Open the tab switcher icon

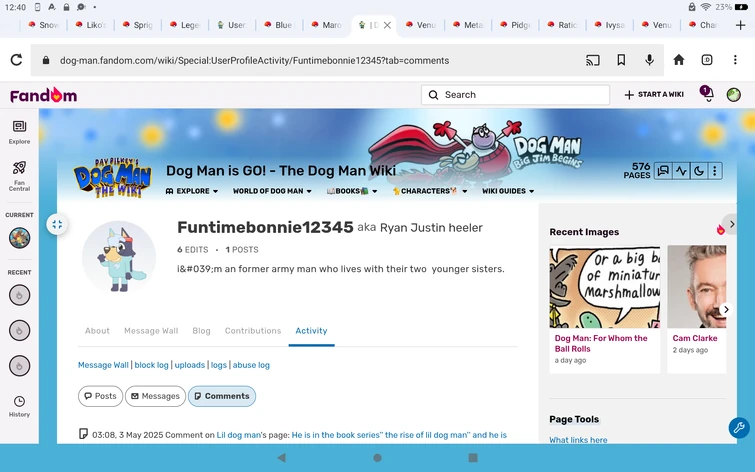tap(707, 60)
